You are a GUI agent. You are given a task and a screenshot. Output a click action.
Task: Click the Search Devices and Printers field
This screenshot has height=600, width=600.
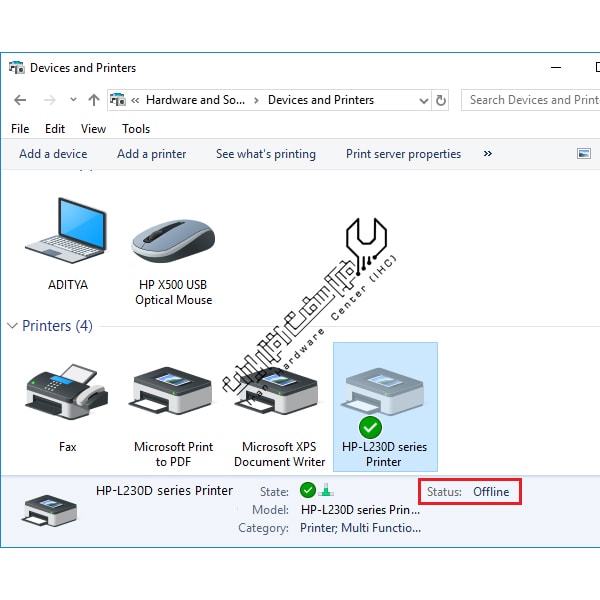[x=531, y=100]
